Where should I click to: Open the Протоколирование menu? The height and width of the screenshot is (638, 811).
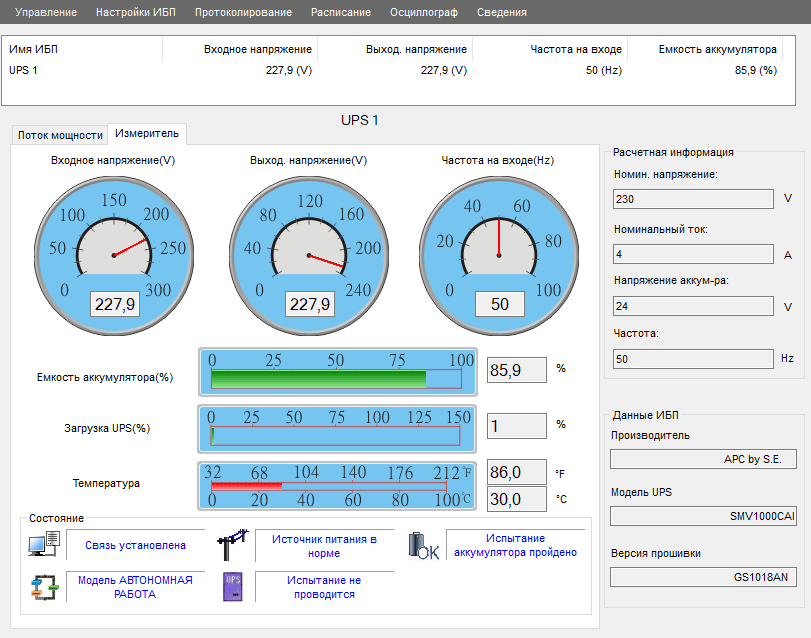click(243, 12)
